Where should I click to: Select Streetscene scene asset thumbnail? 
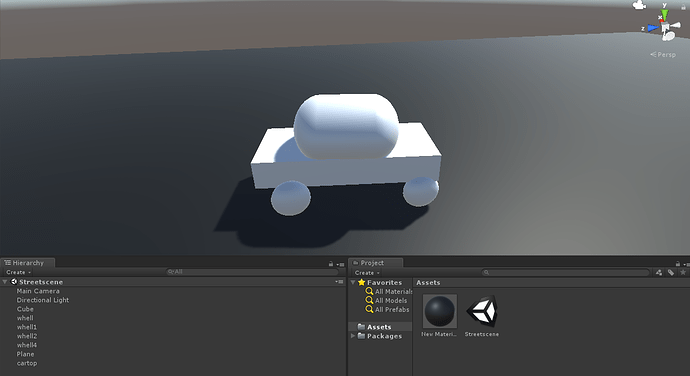[x=482, y=311]
